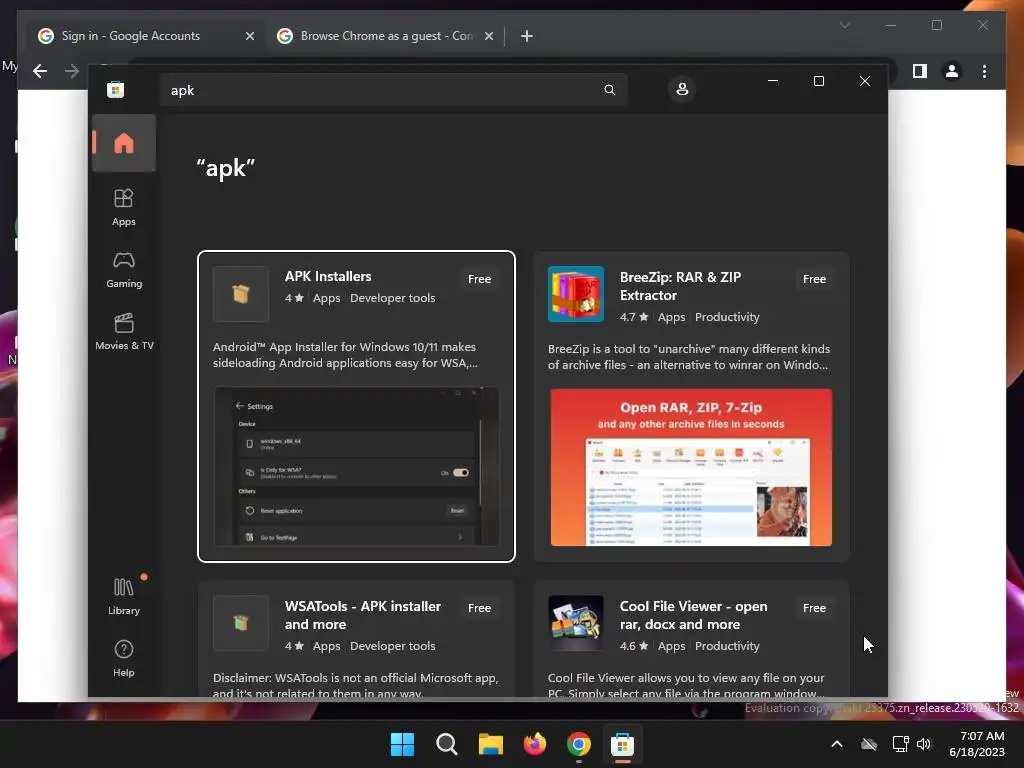The height and width of the screenshot is (768, 1024).
Task: Click the BreeZip app icon
Action: click(x=575, y=294)
